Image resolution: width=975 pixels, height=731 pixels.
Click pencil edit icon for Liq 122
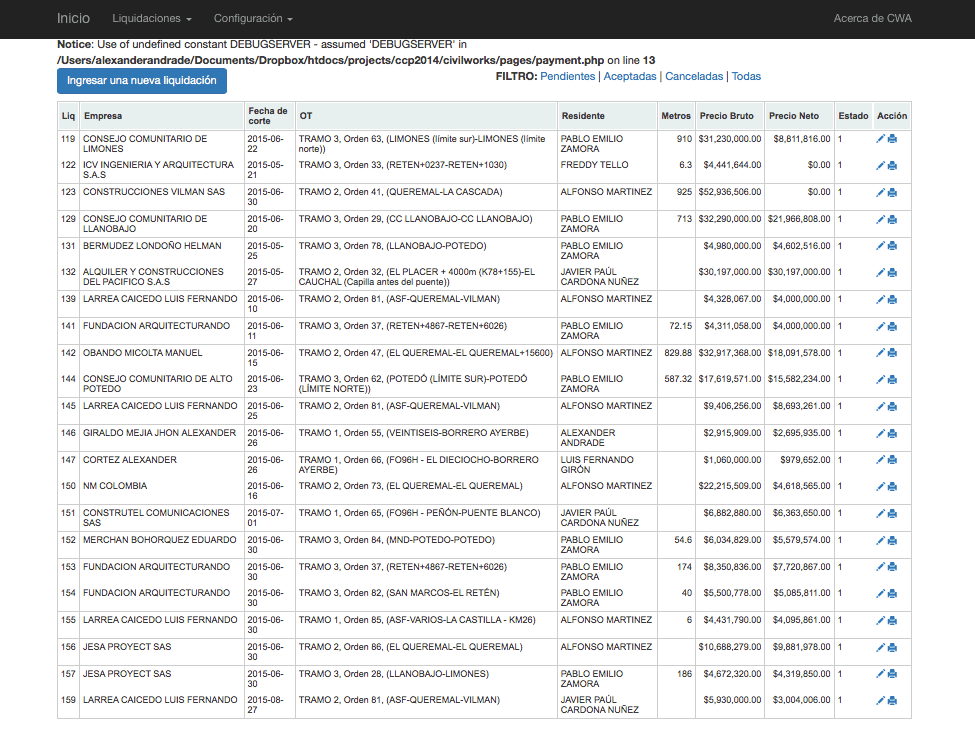tap(880, 165)
